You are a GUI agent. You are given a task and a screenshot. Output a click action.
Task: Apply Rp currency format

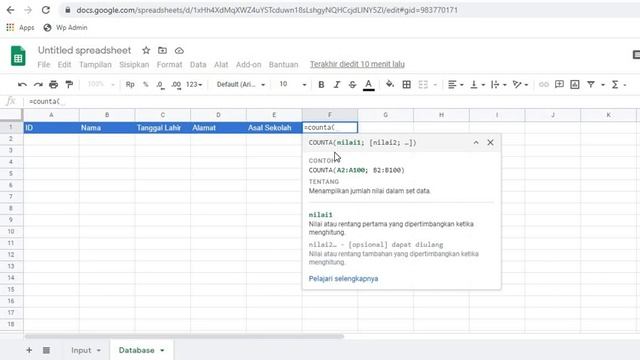pos(130,84)
